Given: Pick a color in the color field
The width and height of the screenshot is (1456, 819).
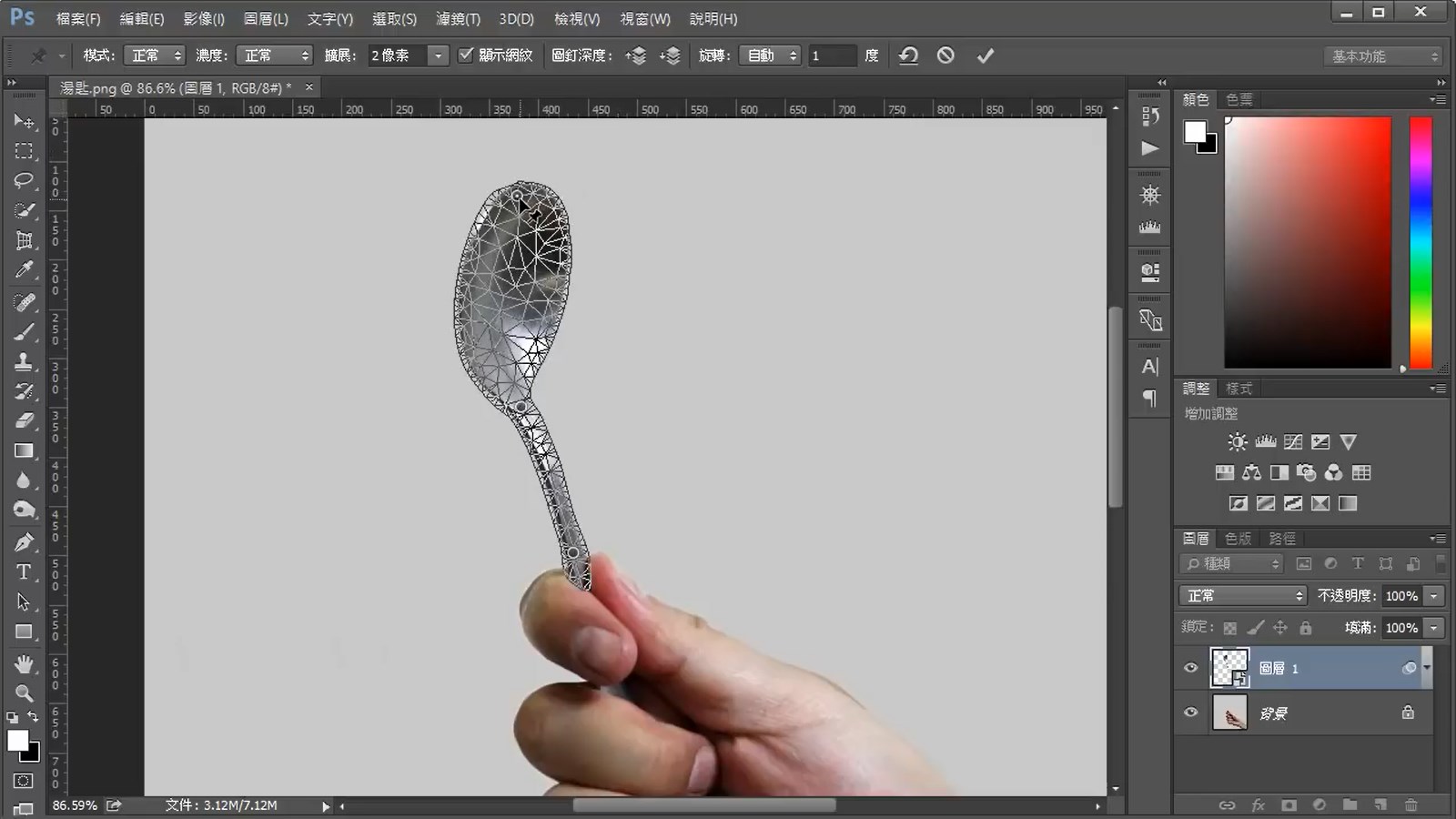Looking at the screenshot, I should click(x=1308, y=242).
